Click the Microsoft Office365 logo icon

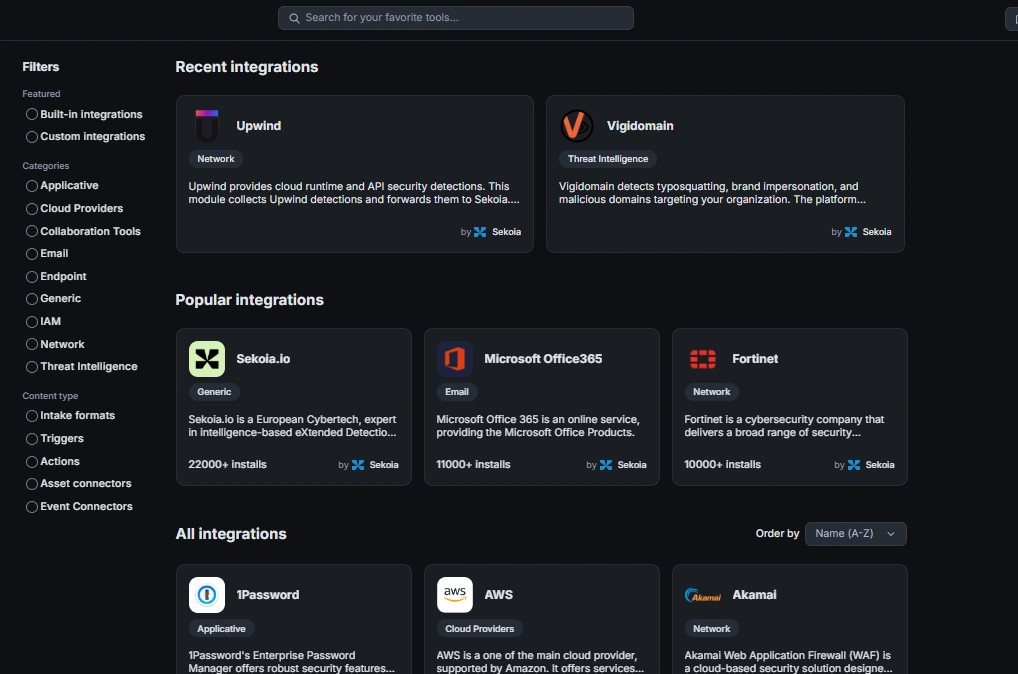click(x=454, y=359)
